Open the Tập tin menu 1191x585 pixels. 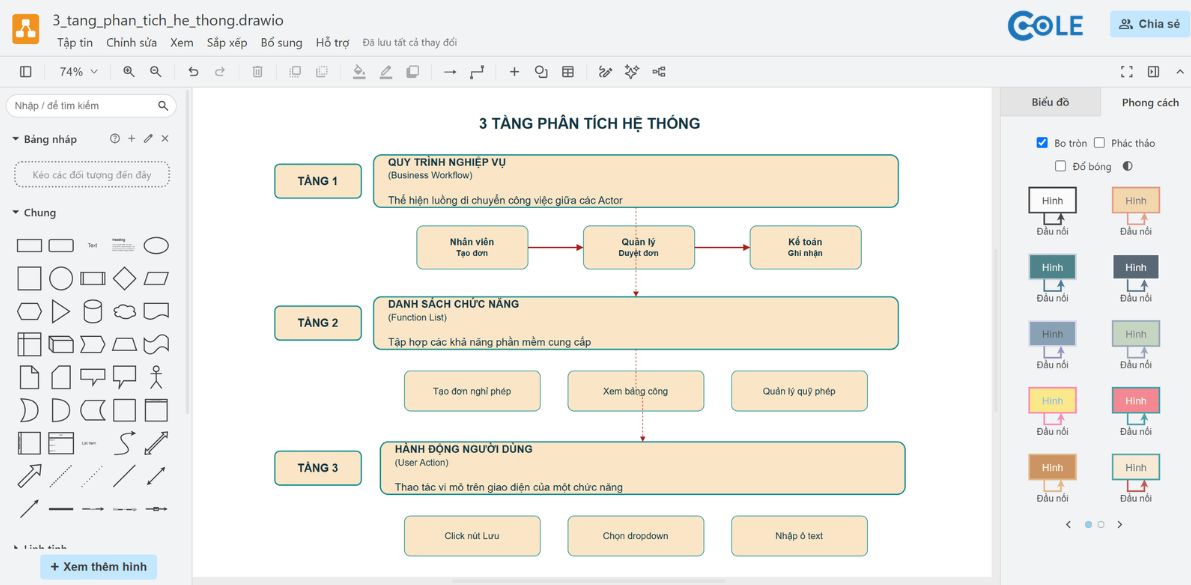(75, 43)
